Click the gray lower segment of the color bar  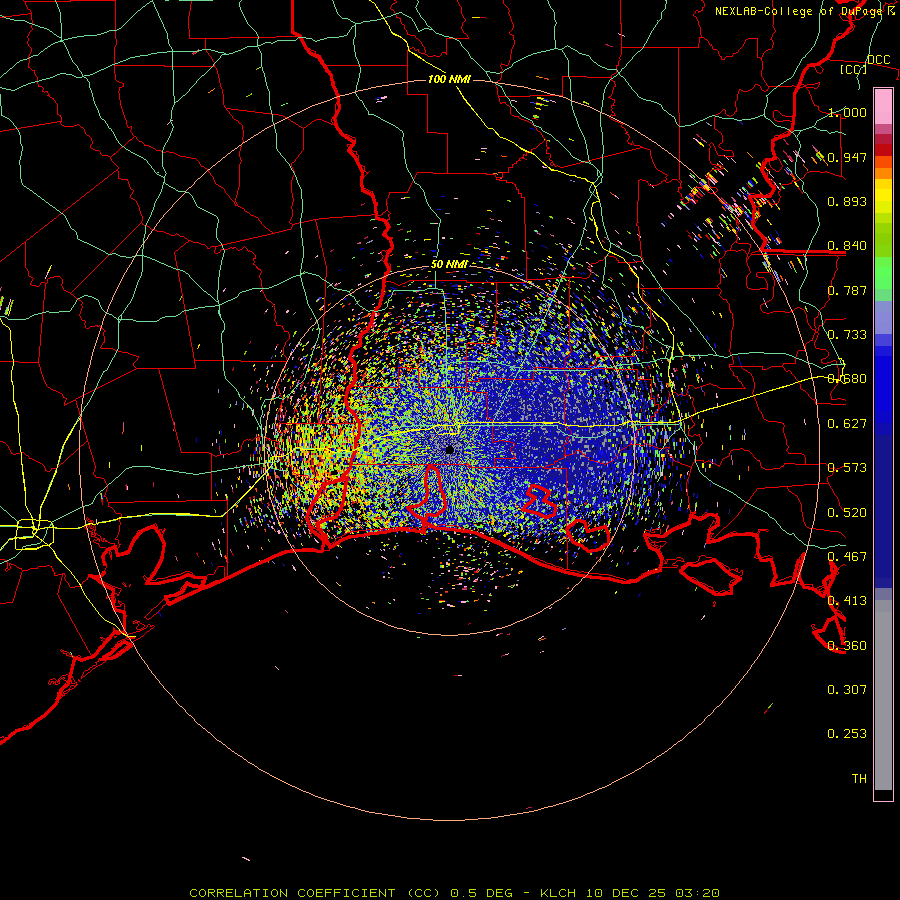point(883,695)
